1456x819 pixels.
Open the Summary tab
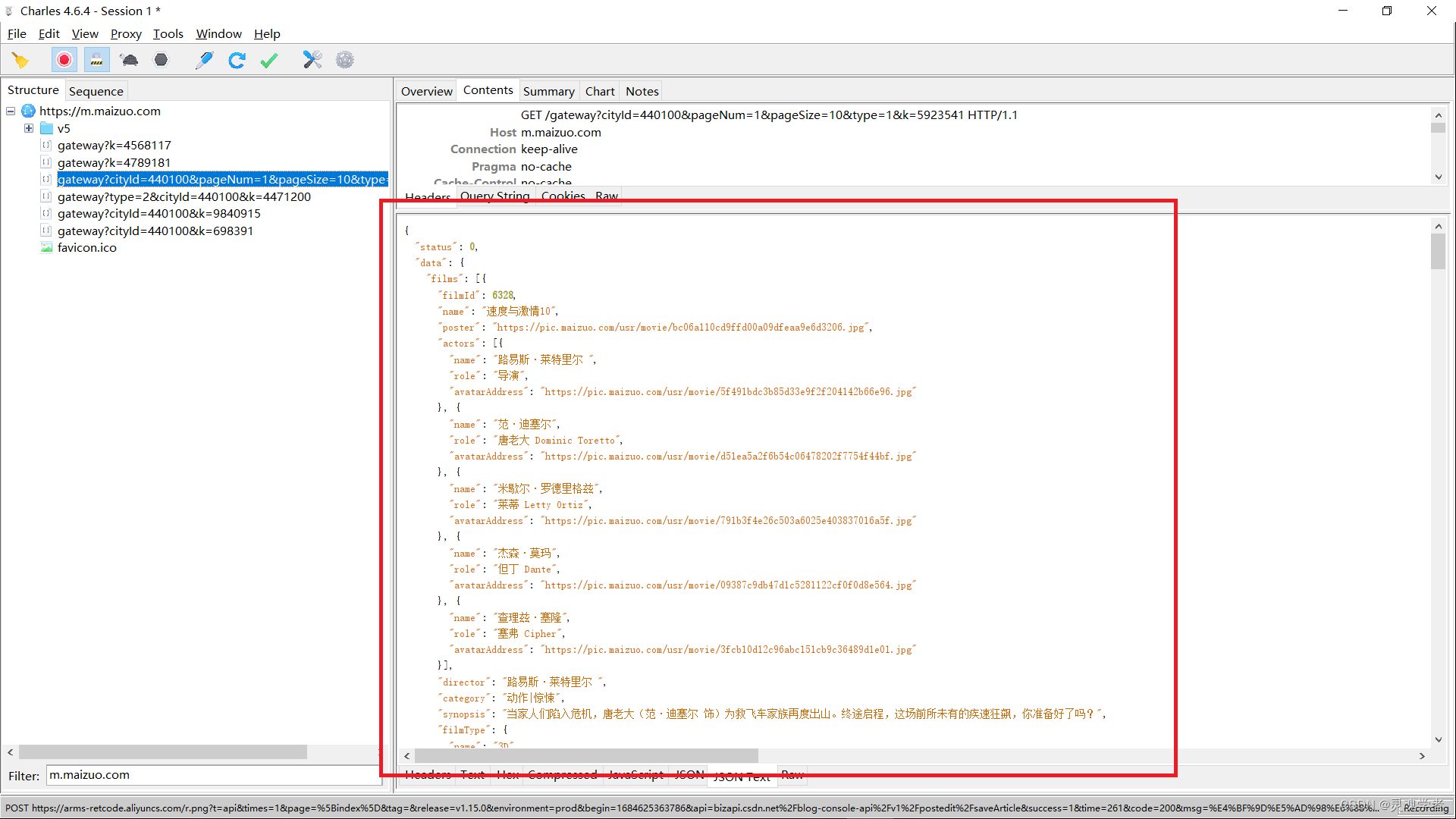coord(548,91)
